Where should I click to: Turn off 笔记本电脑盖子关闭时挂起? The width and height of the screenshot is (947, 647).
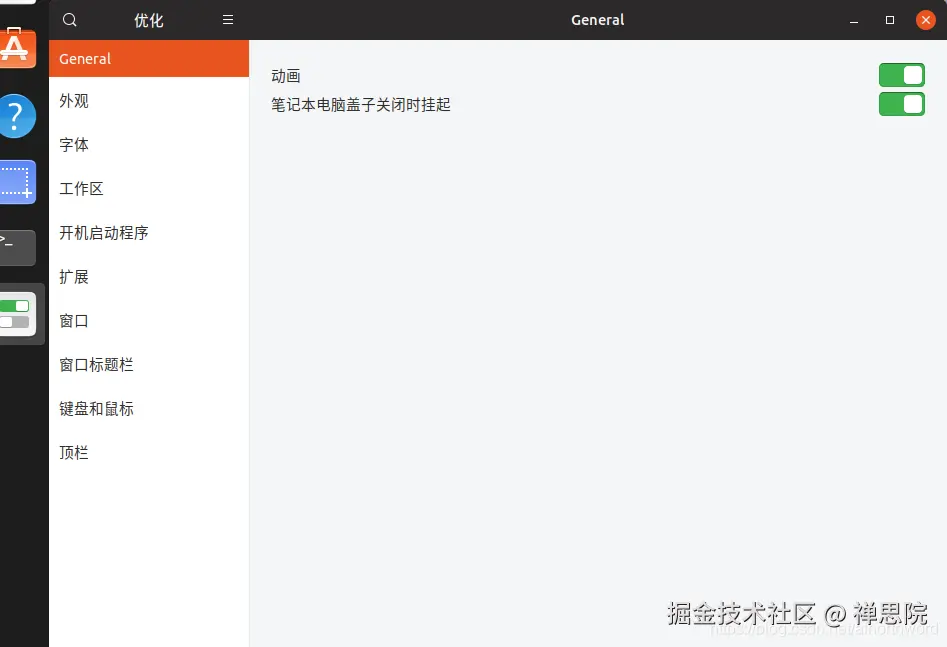coord(902,103)
